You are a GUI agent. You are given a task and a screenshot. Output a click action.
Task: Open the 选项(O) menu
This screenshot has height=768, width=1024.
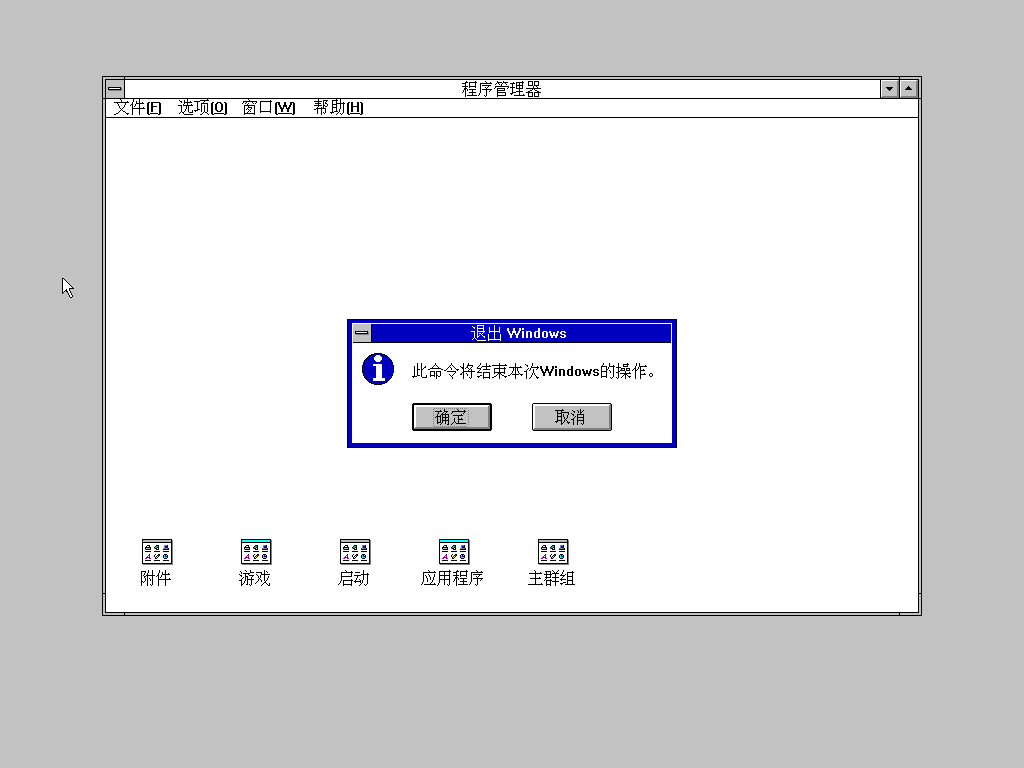pyautogui.click(x=202, y=108)
